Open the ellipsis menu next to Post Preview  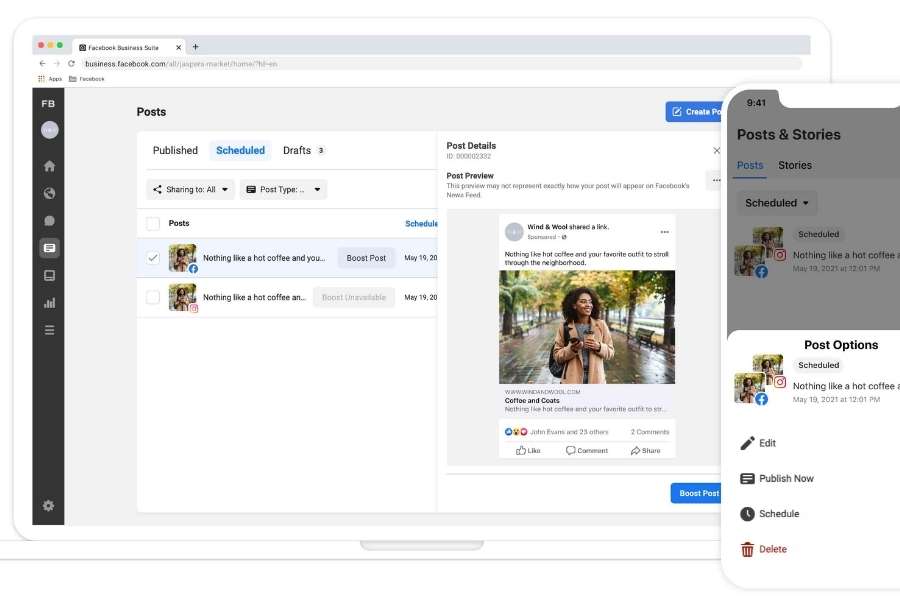(715, 179)
